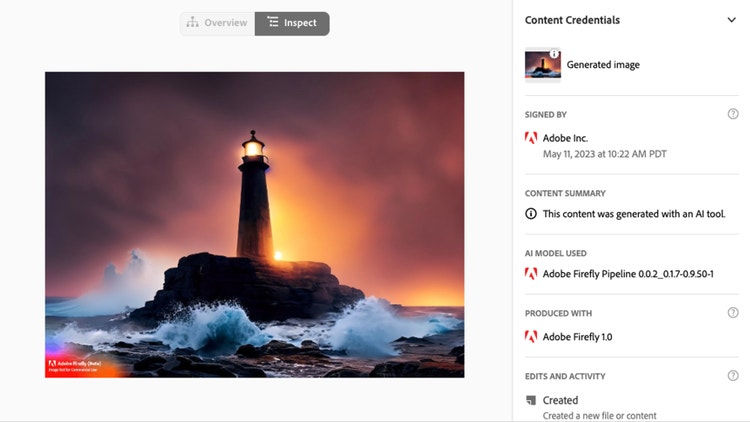
Task: Click the info badge on thumbnail
Action: (554, 54)
